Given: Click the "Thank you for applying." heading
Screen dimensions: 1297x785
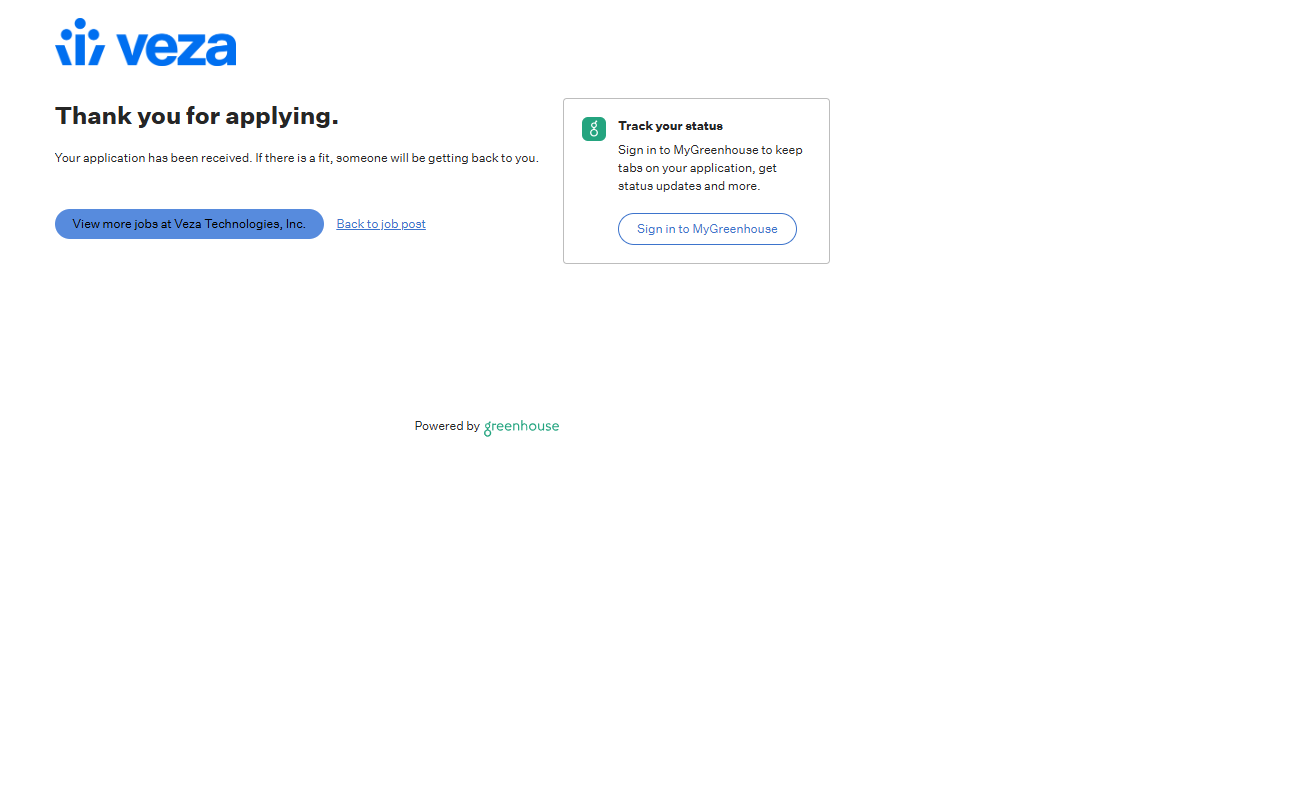Looking at the screenshot, I should (197, 116).
